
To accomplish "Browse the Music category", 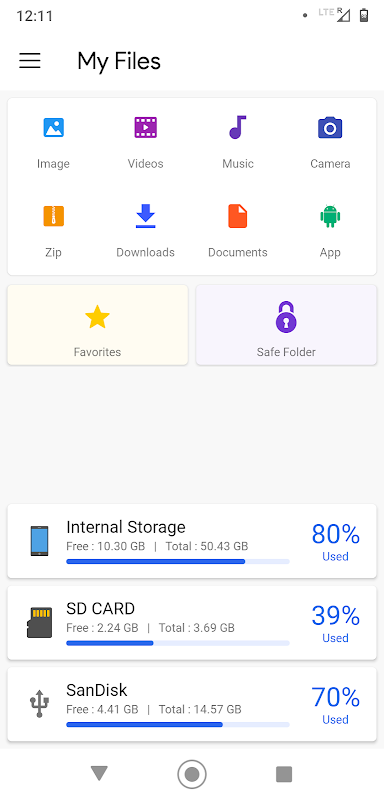I will point(238,142).
